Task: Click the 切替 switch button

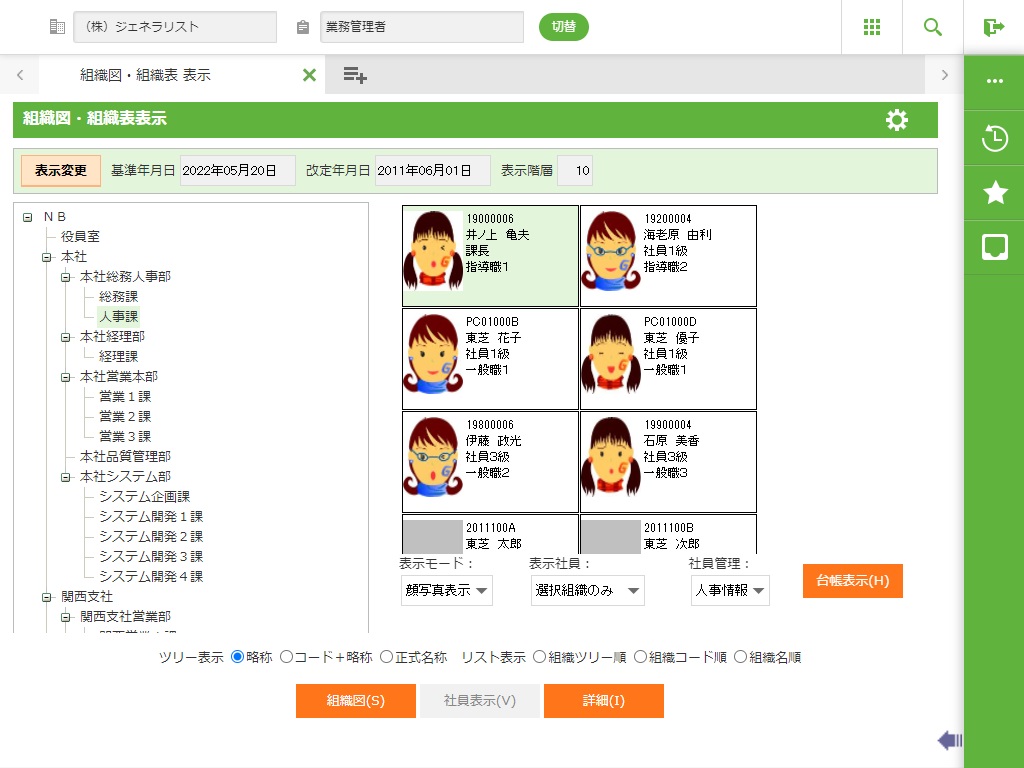Action: click(564, 27)
